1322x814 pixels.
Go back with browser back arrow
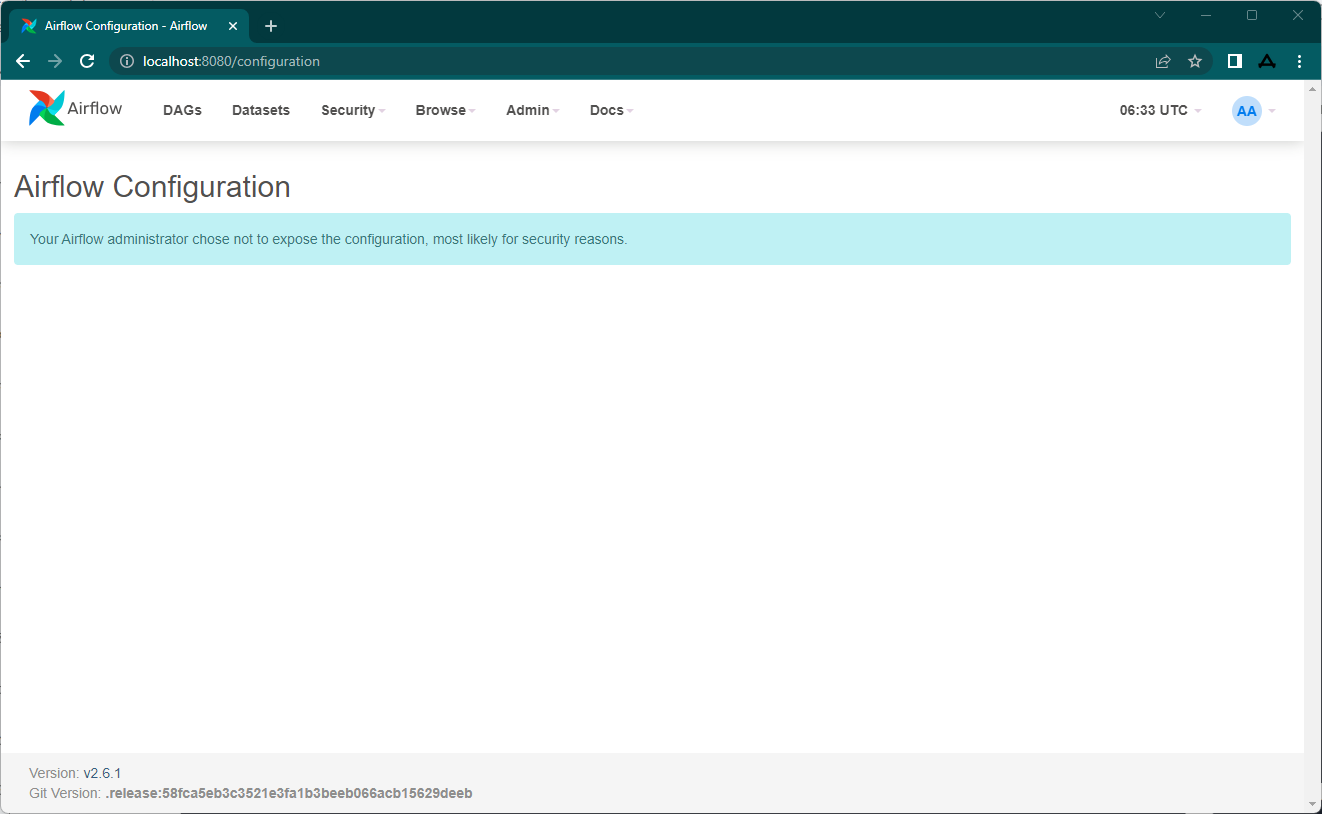pos(23,61)
